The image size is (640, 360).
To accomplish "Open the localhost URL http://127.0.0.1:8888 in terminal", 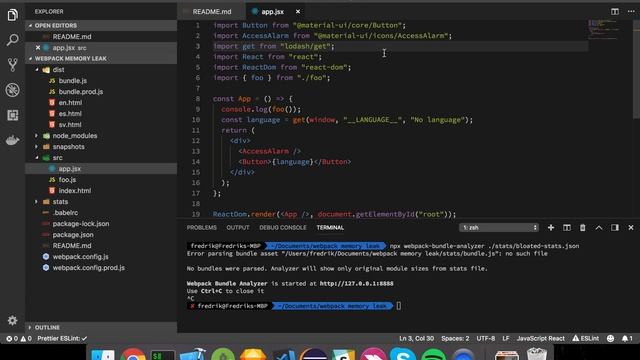I will point(356,283).
